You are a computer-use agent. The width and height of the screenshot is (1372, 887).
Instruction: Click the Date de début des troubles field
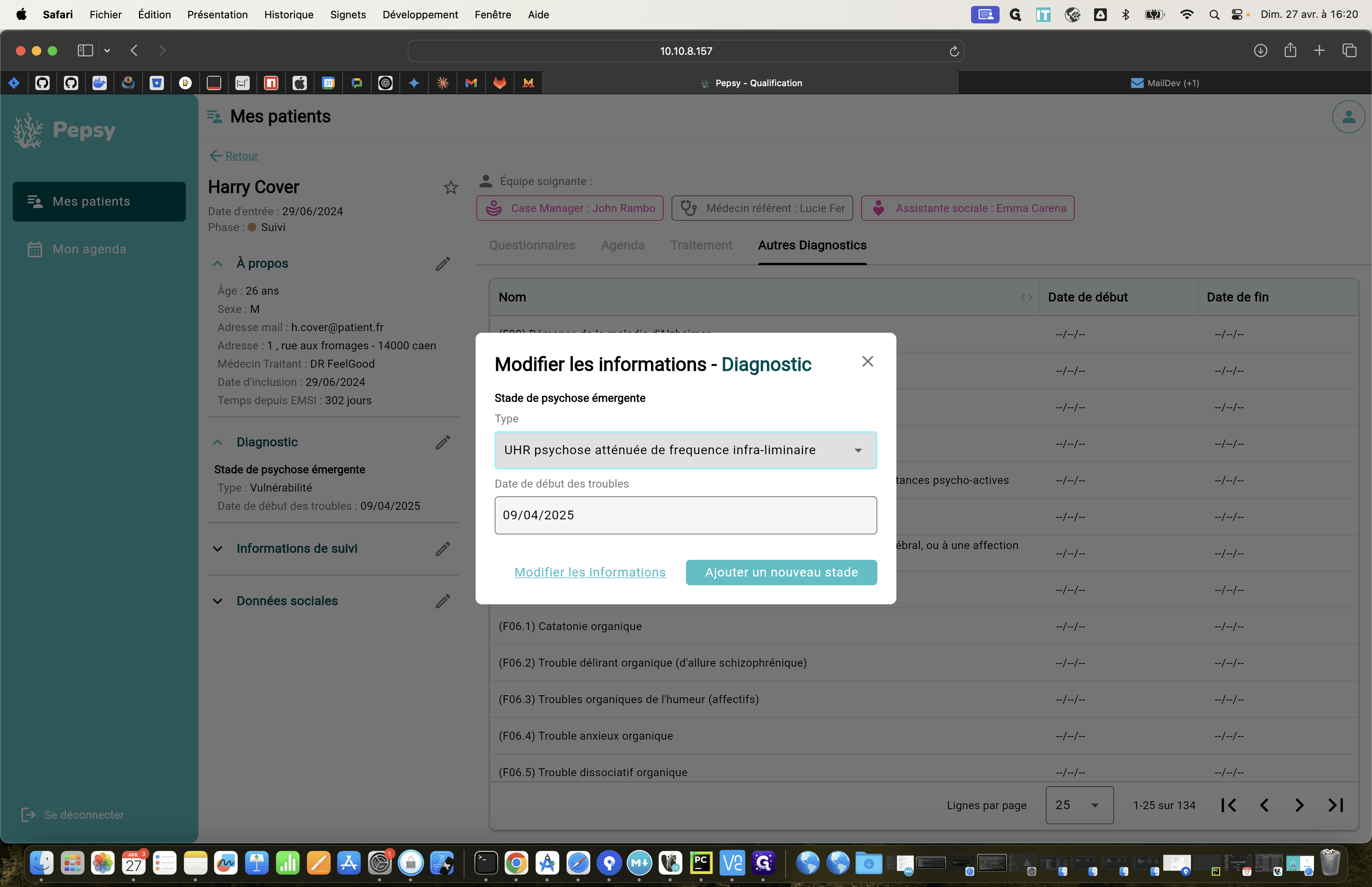(x=685, y=515)
